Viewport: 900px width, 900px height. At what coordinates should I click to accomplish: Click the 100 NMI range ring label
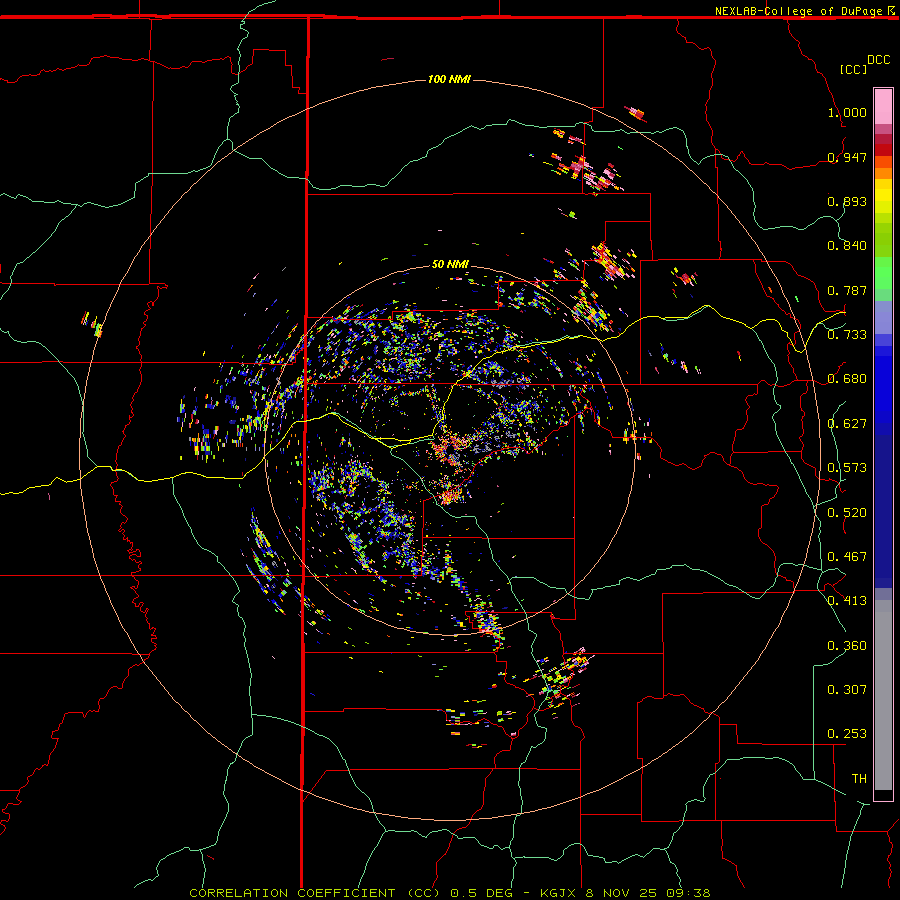449,79
